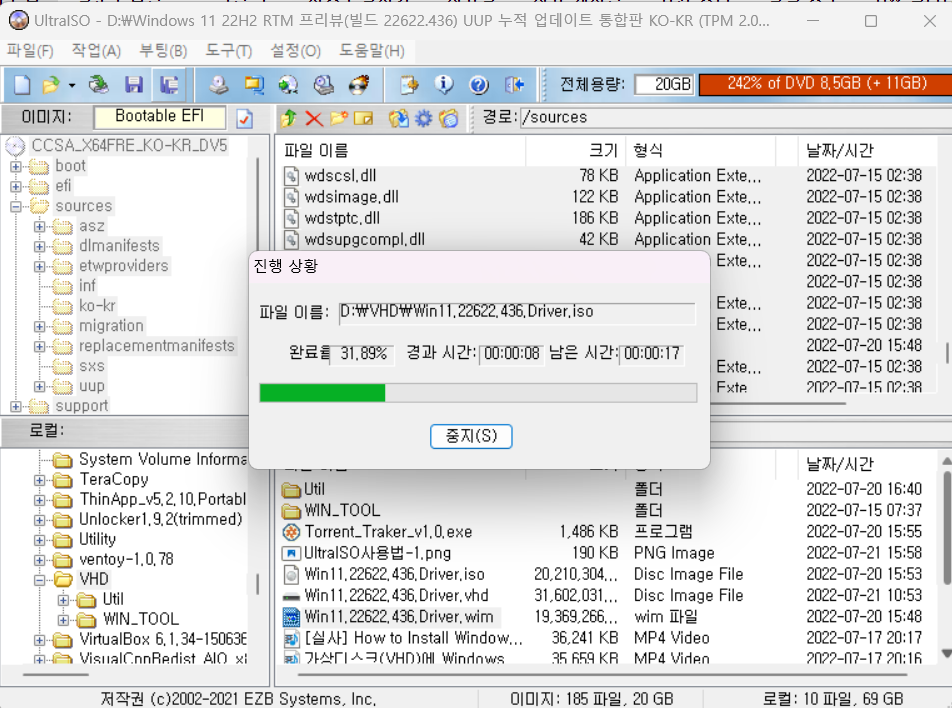Expand the support folder node
This screenshot has height=708, width=952.
tap(16, 407)
